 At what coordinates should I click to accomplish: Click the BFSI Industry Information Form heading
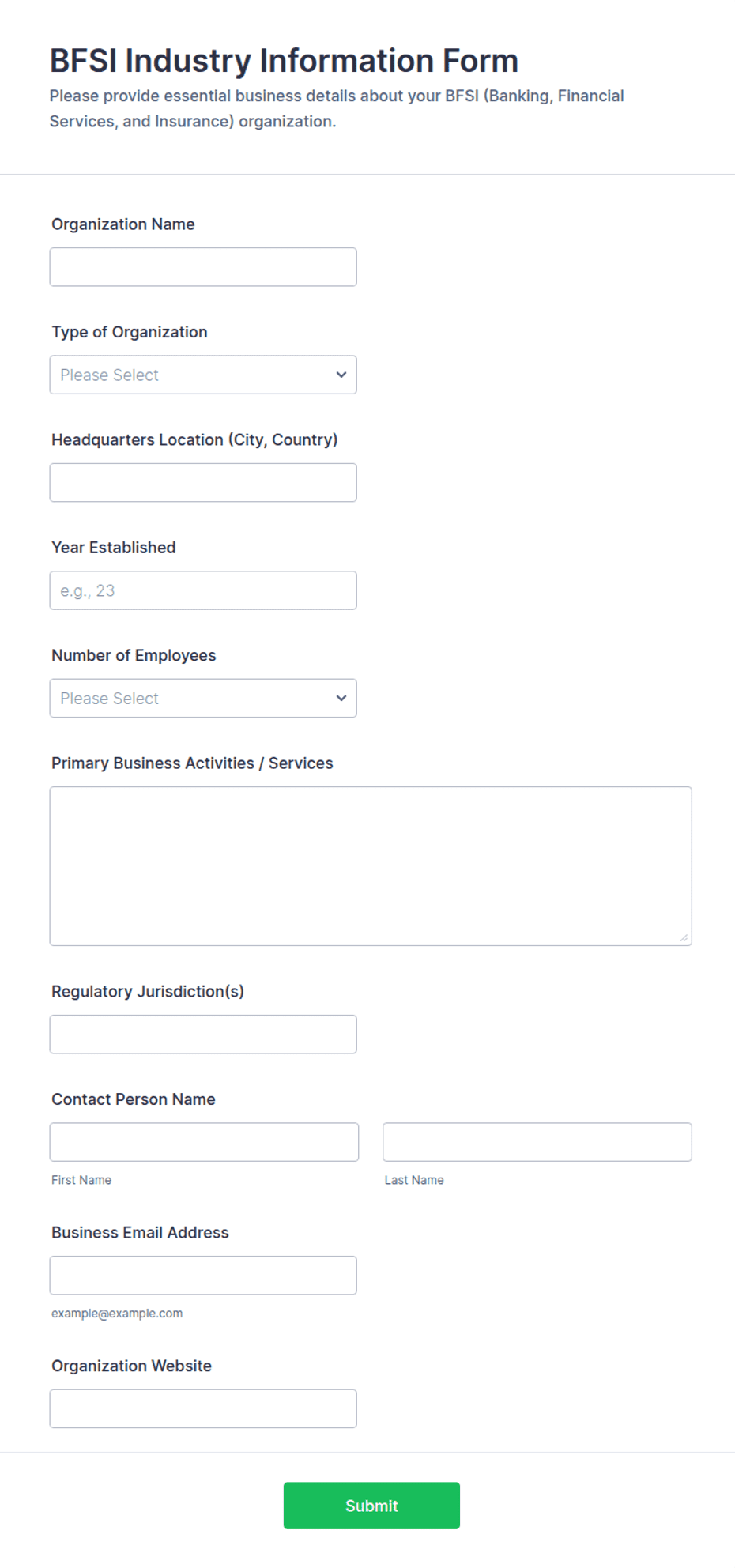pos(284,61)
